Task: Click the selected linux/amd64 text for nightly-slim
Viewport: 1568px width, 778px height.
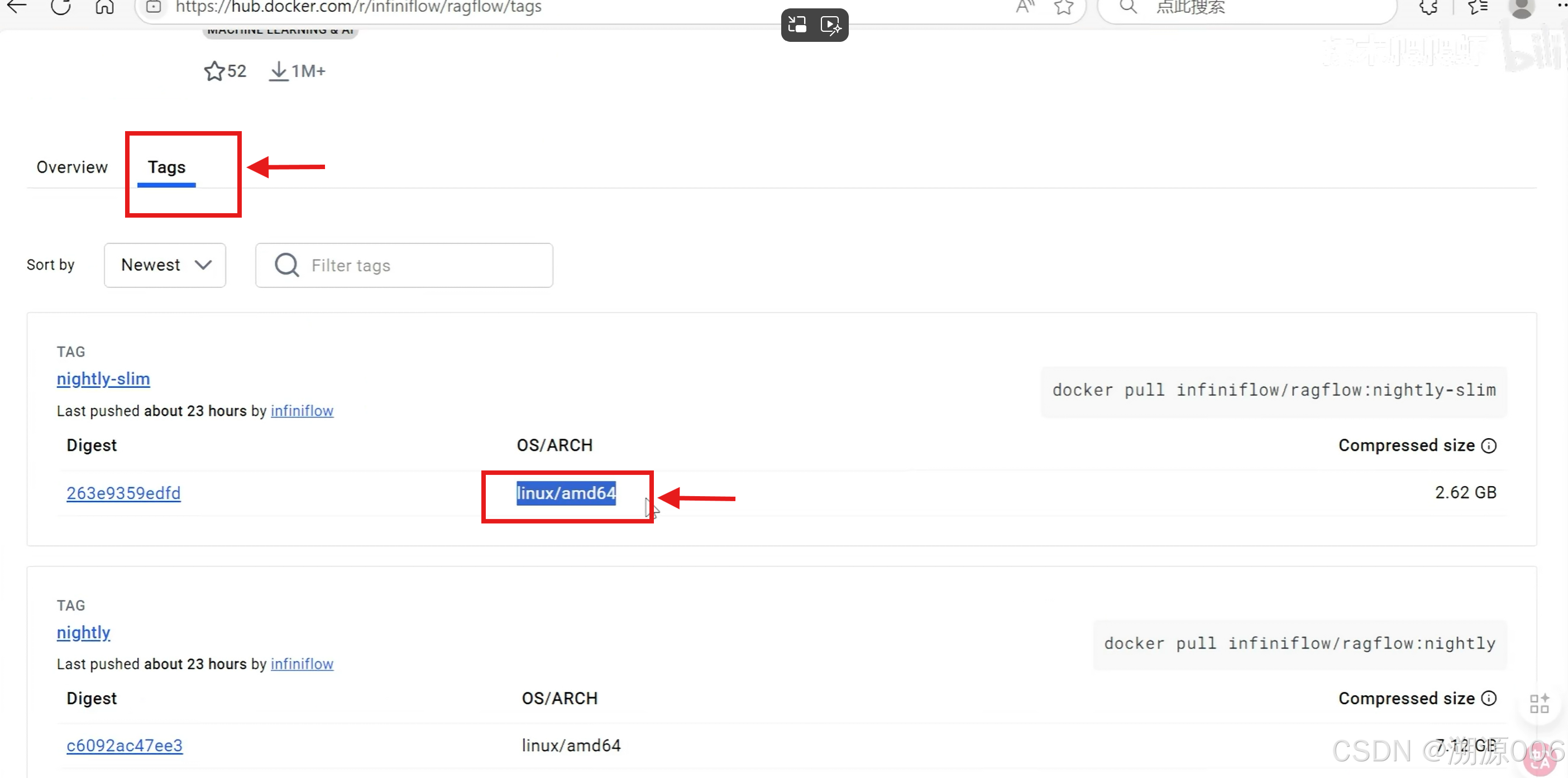Action: [566, 493]
